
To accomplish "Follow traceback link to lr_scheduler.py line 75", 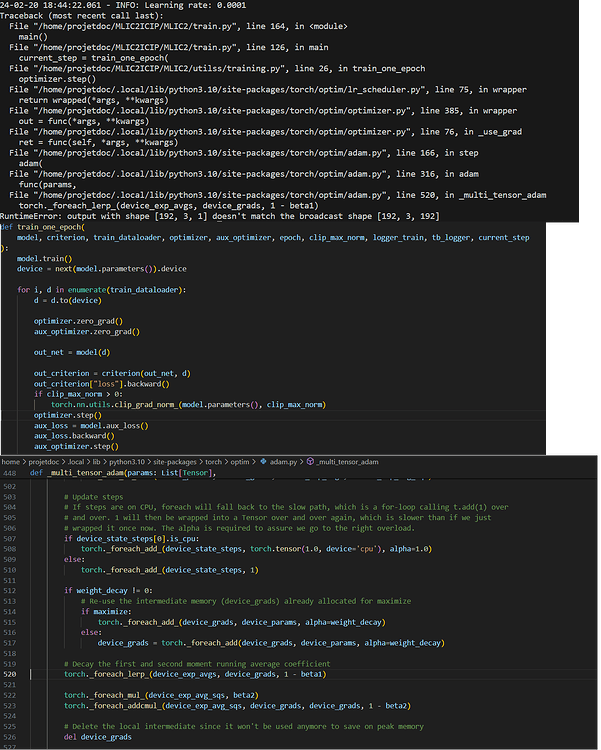I will 268,89.
